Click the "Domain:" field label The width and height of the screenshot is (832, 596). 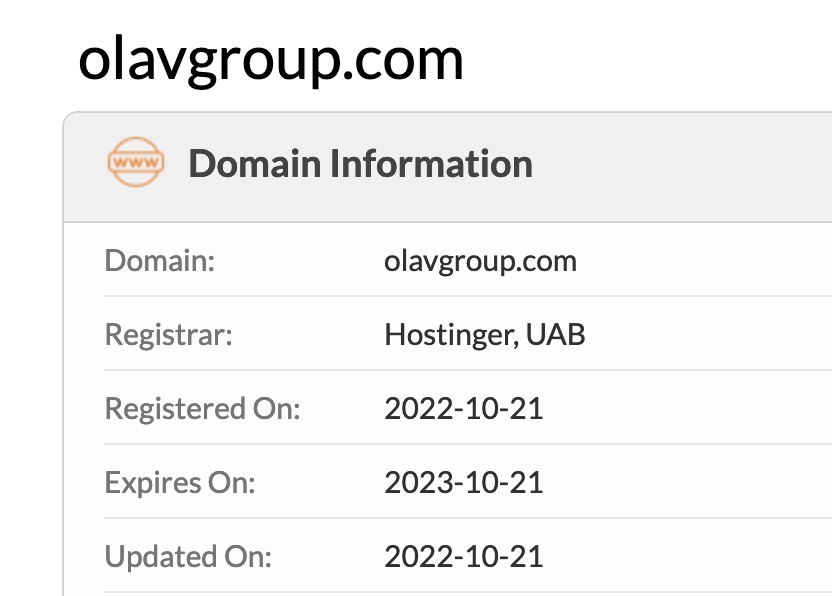click(160, 261)
